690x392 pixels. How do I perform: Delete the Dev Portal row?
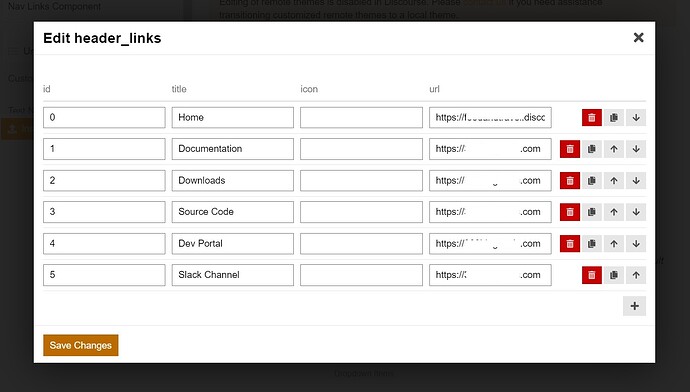click(x=569, y=244)
